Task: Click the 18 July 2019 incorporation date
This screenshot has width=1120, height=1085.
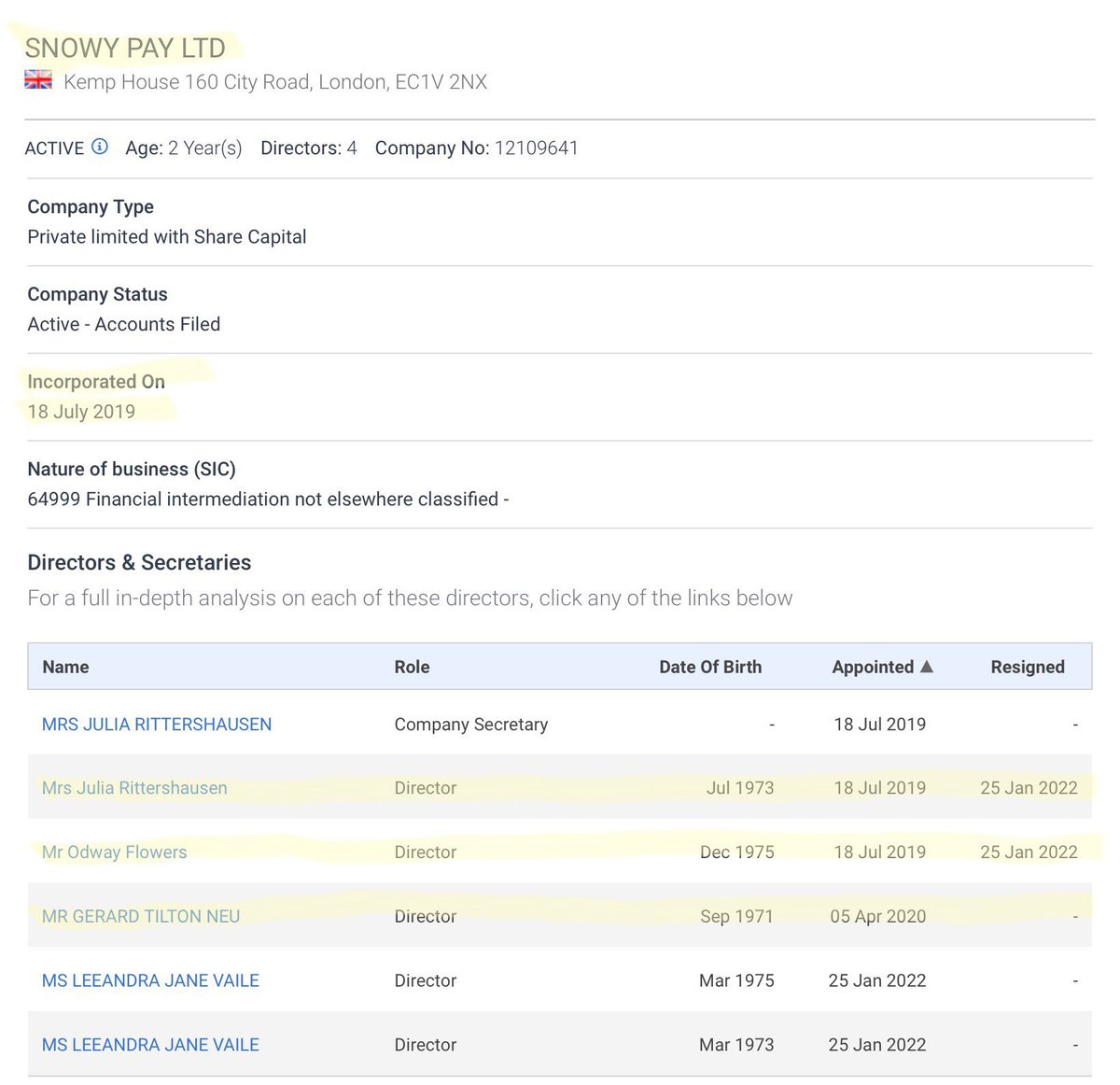Action: click(81, 412)
